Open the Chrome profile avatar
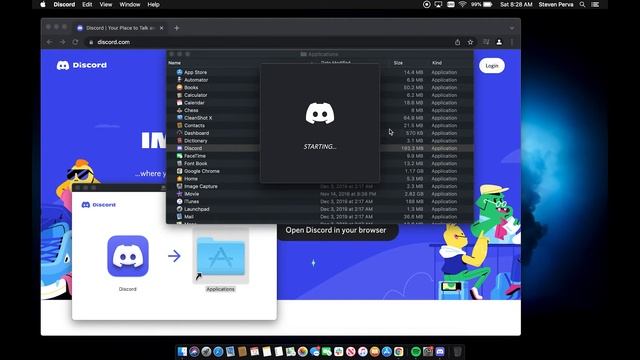The width and height of the screenshot is (640, 360). click(x=499, y=42)
